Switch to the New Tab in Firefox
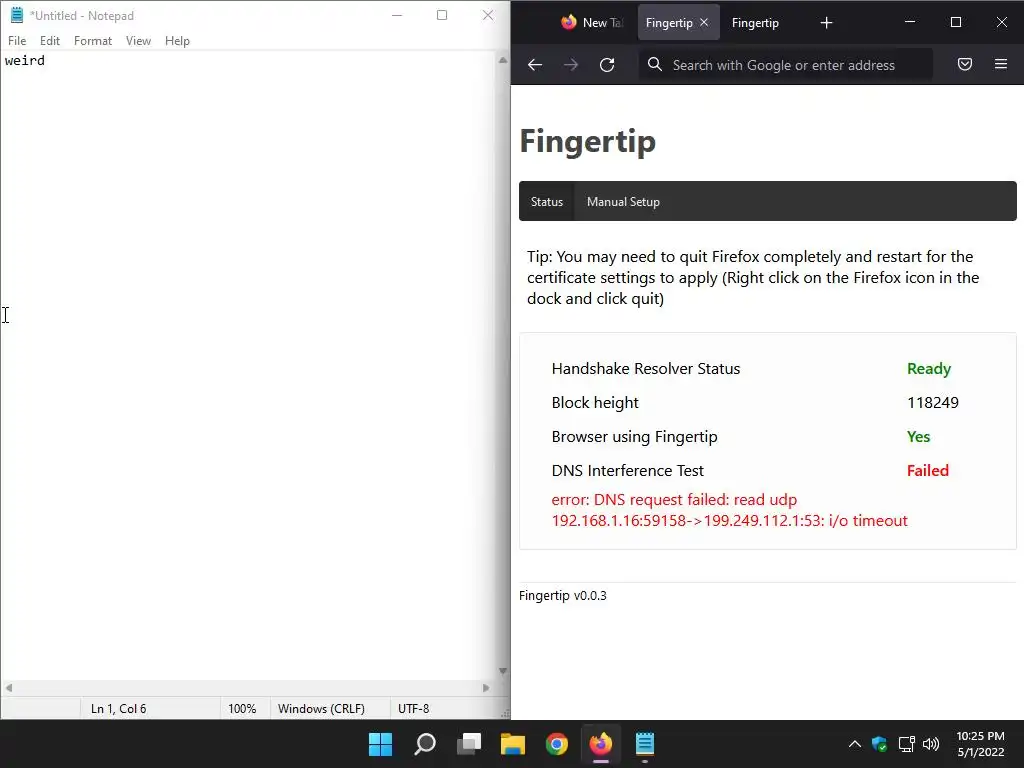The height and width of the screenshot is (768, 1024). click(592, 22)
